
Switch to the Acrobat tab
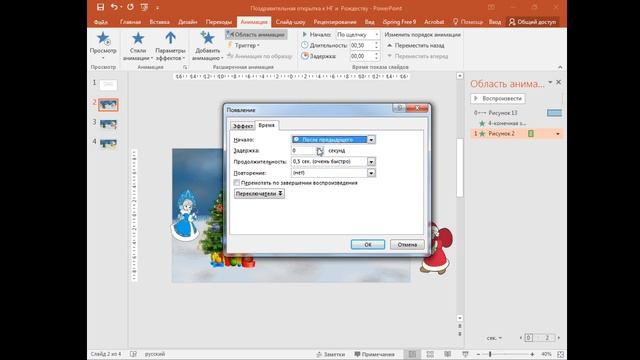coord(434,22)
